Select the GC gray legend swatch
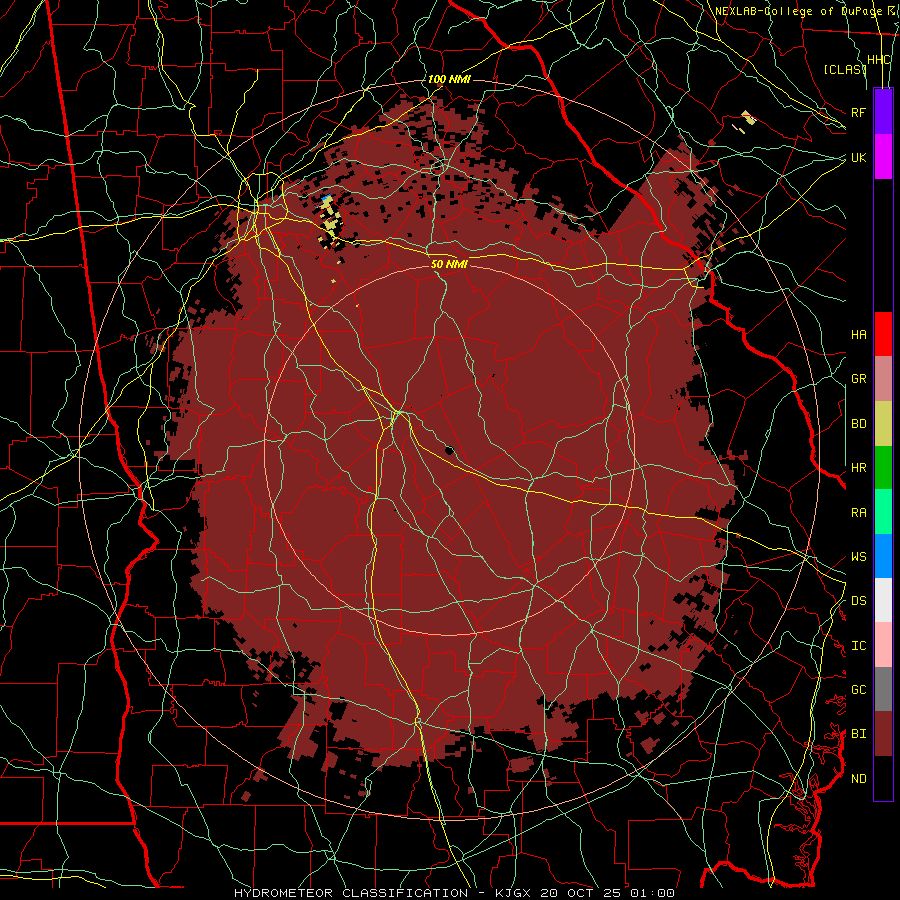This screenshot has height=900, width=900. pyautogui.click(x=883, y=689)
